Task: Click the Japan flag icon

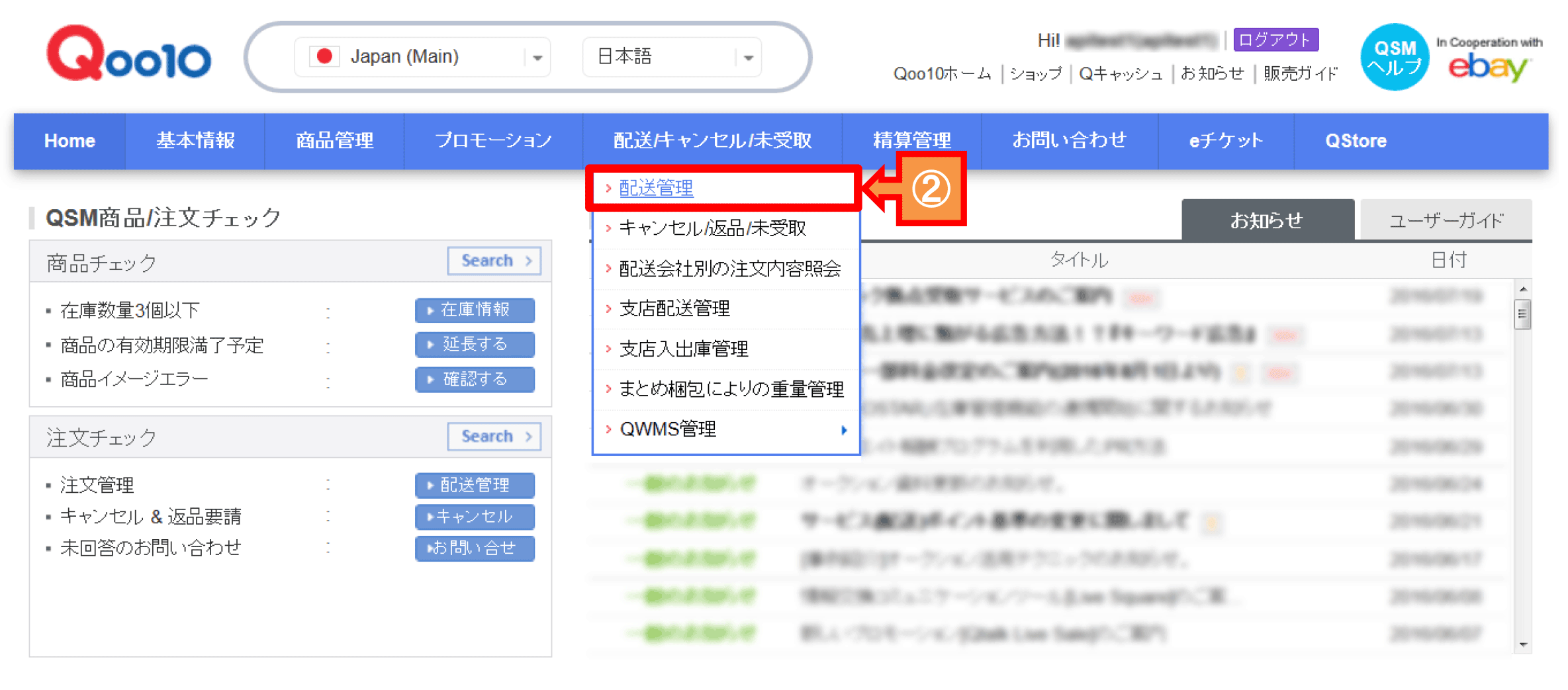Action: (x=324, y=57)
